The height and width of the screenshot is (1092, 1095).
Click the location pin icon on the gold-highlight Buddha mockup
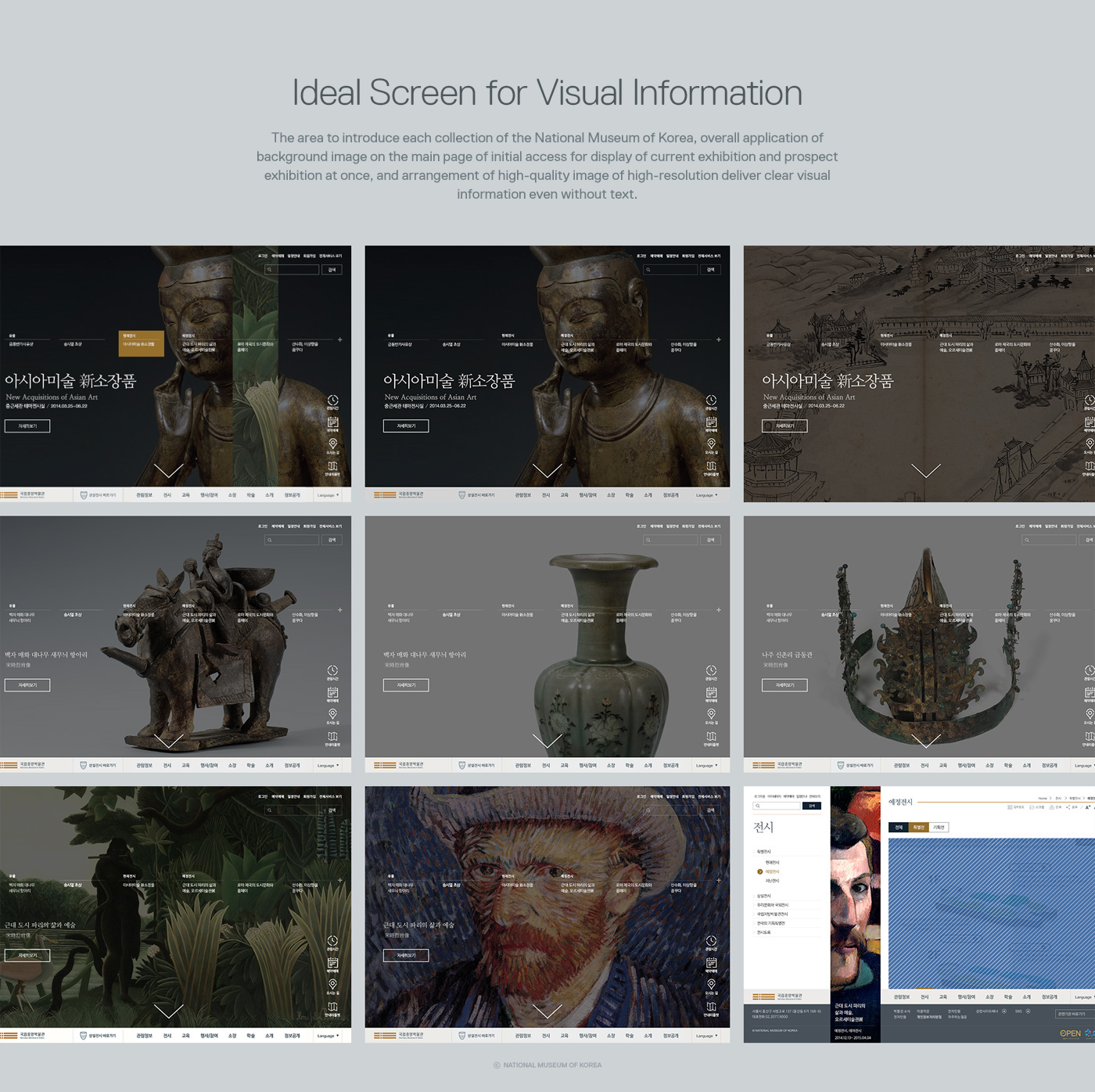[x=332, y=444]
